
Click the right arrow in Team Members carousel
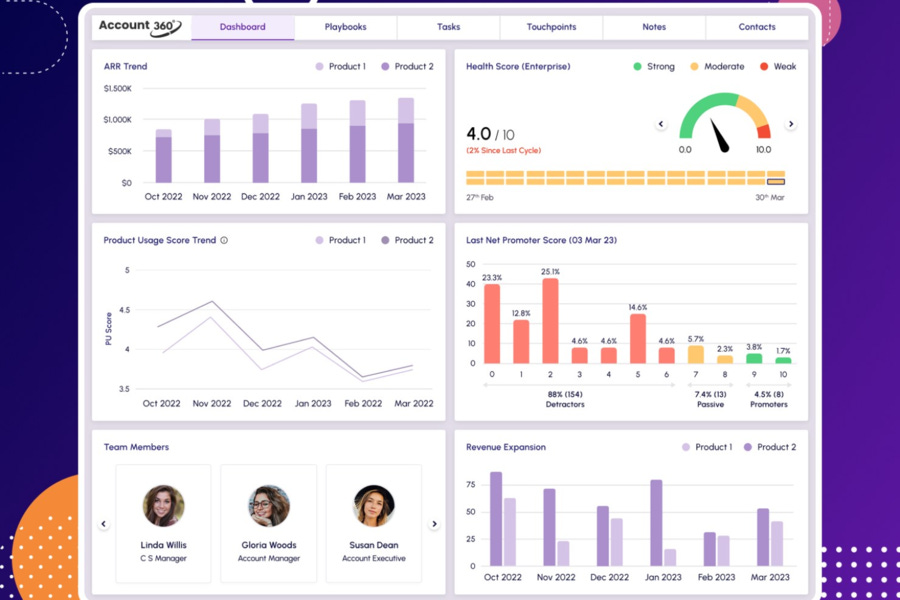pos(434,523)
